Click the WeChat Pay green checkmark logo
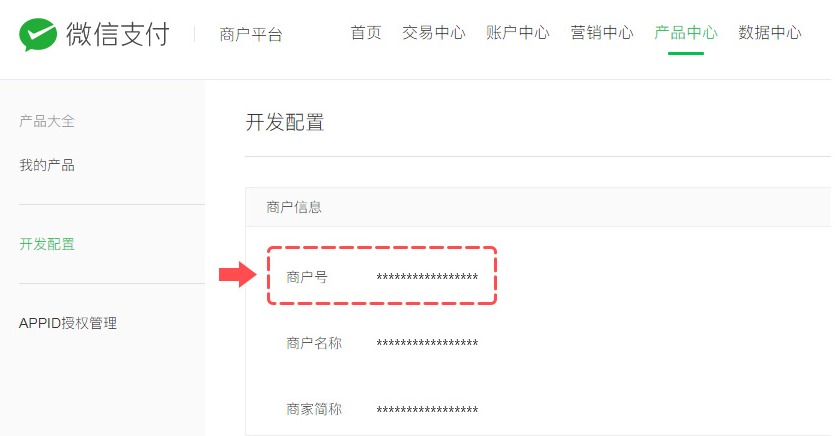This screenshot has width=835, height=436. pos(38,34)
